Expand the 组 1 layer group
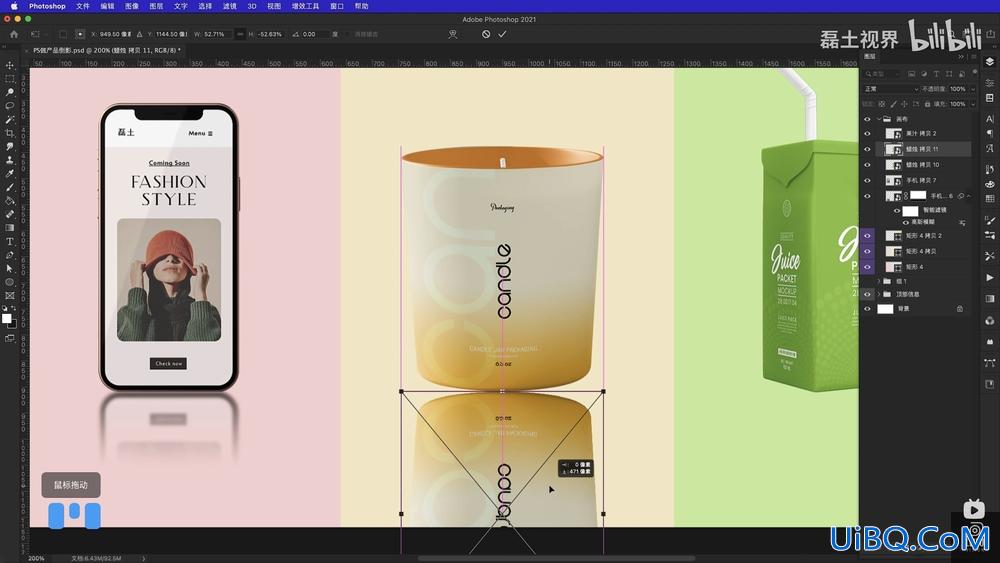This screenshot has width=1000, height=563. point(879,281)
